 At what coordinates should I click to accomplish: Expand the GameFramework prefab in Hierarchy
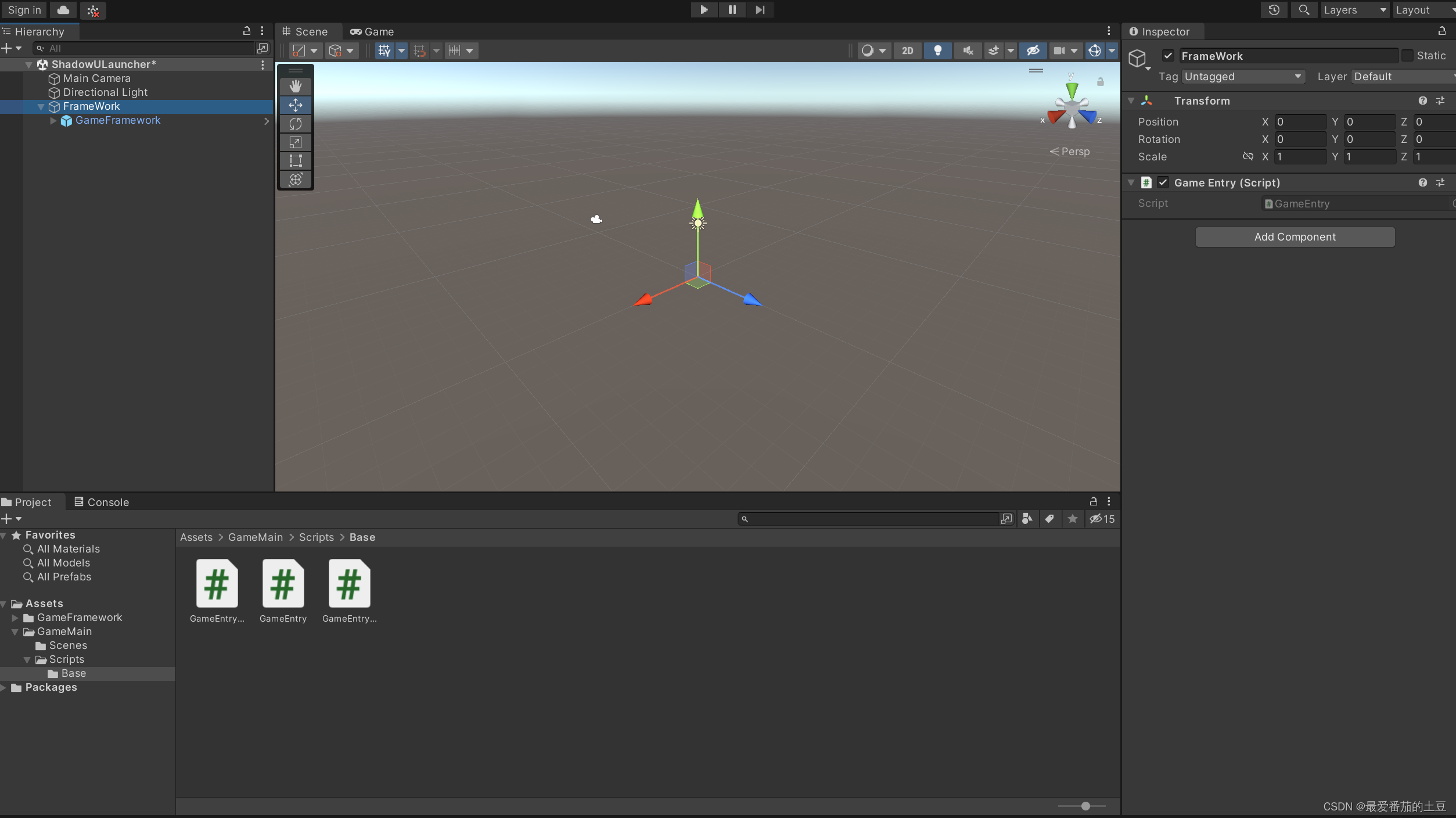point(53,121)
